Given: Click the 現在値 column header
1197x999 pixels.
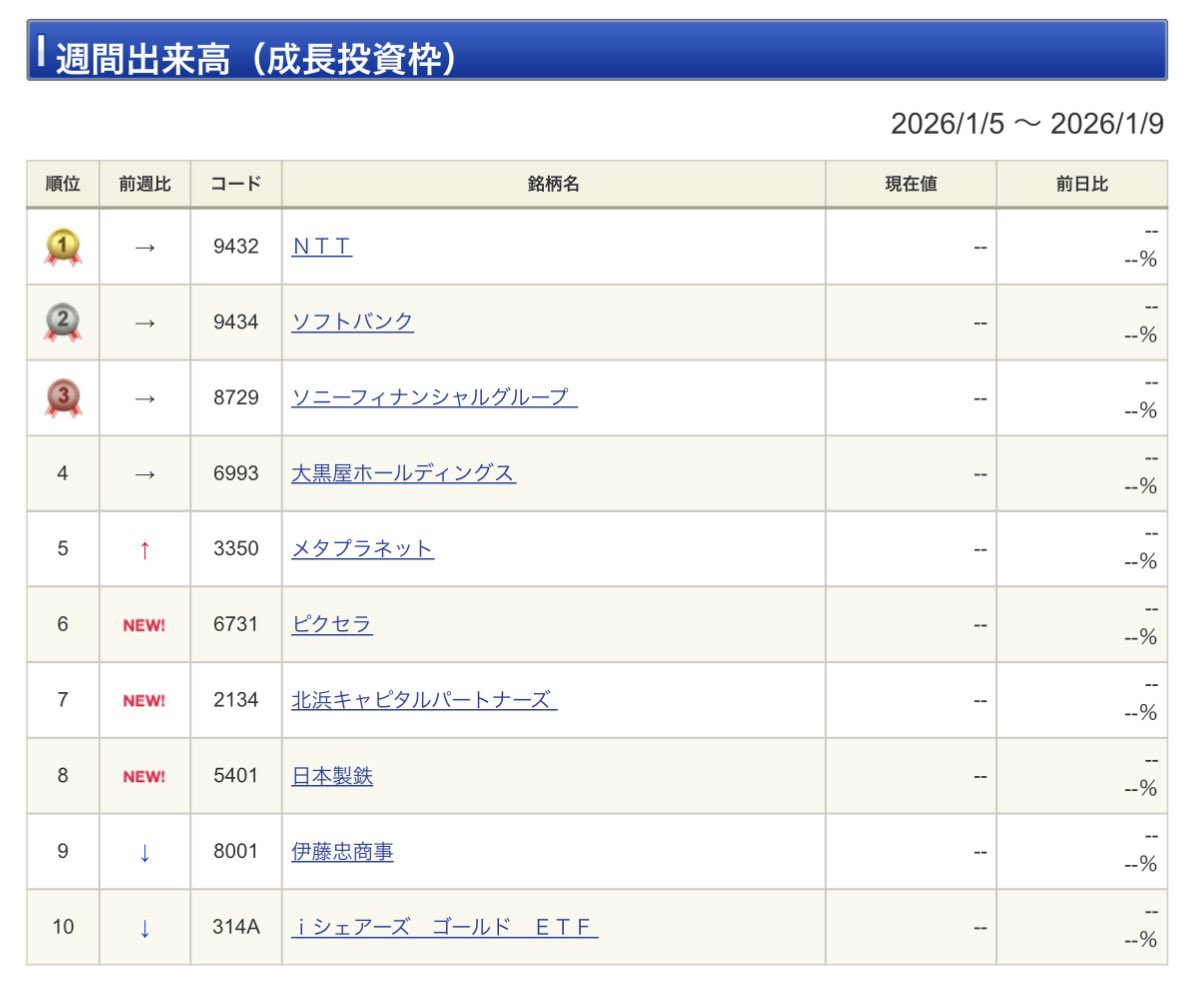Looking at the screenshot, I should pos(911,184).
